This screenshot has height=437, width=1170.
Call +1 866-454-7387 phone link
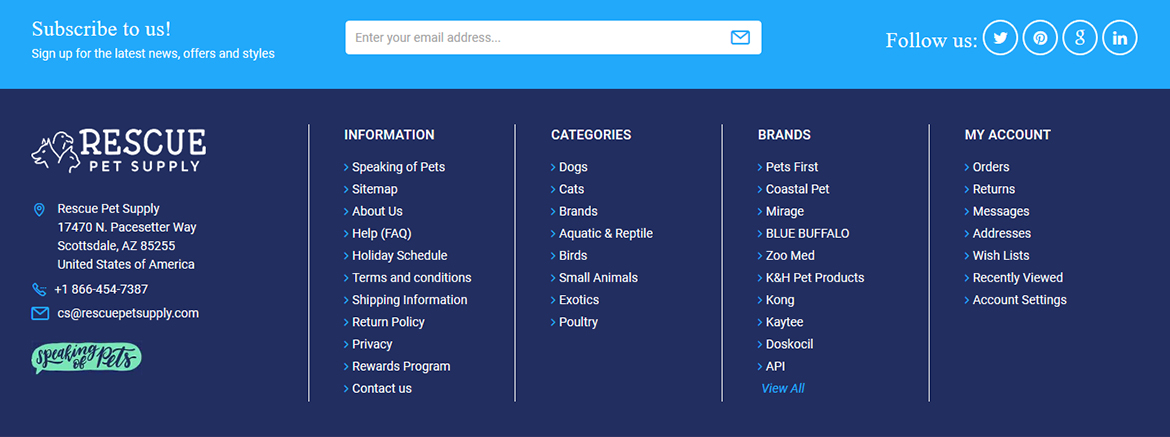tap(101, 289)
